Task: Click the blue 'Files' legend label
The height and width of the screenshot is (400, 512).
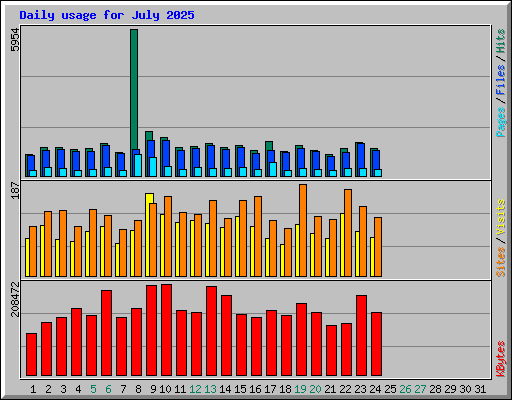Action: tap(500, 79)
